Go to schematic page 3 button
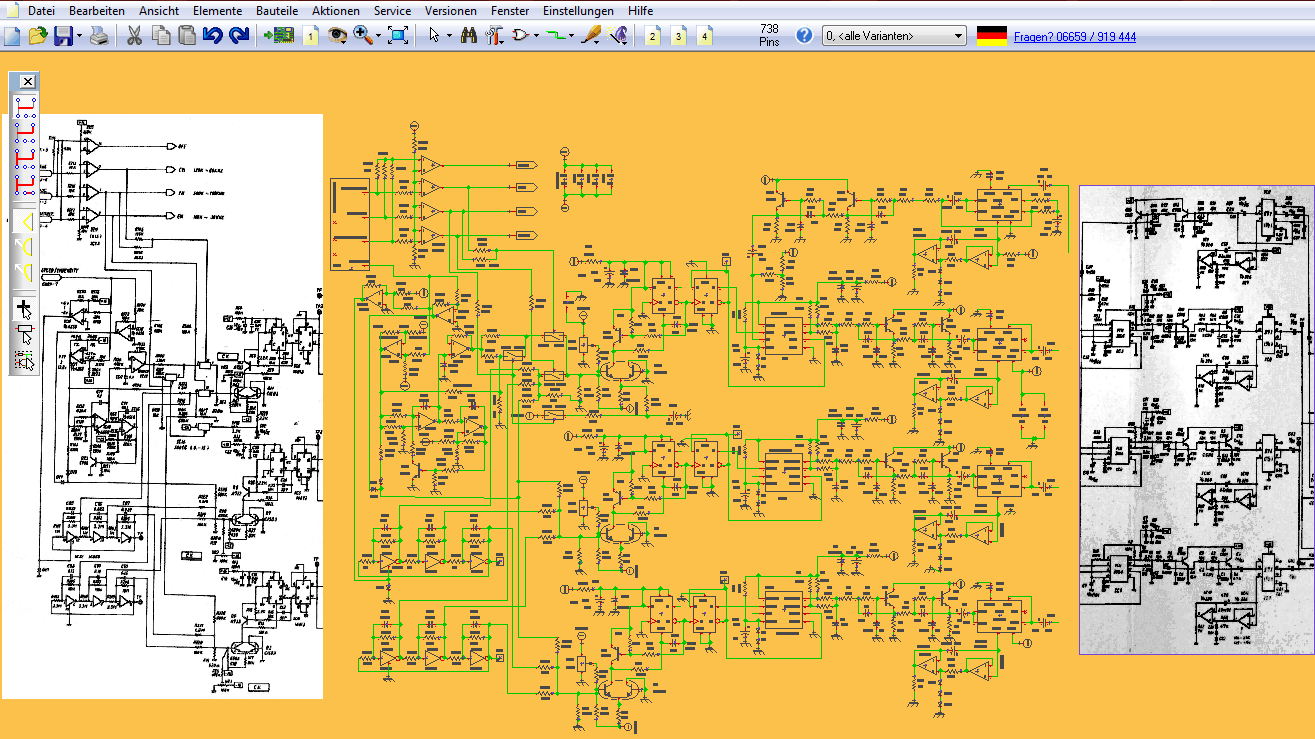 [679, 36]
